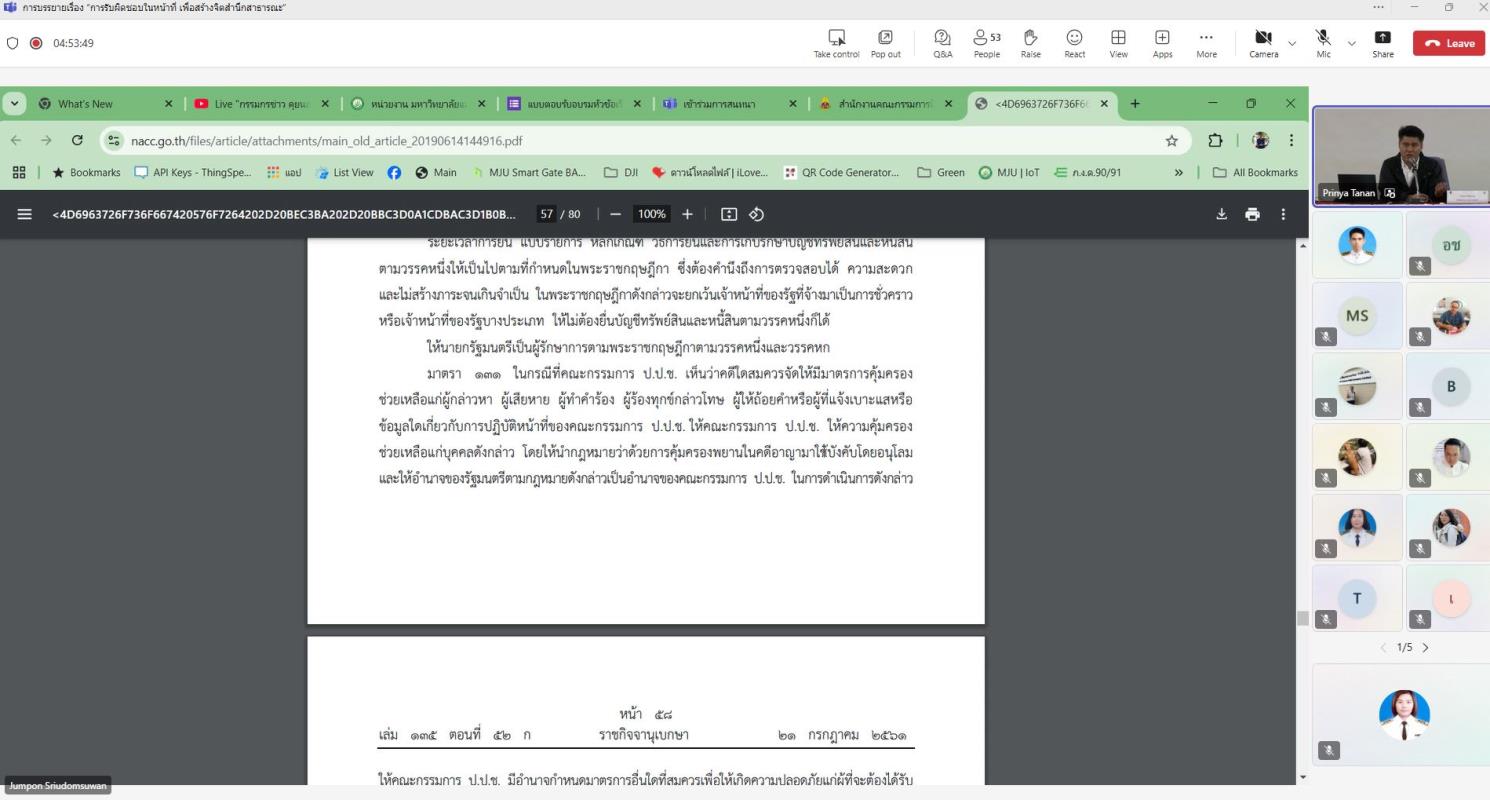Open the React emoji menu
The width and height of the screenshot is (1490, 800).
coord(1074,43)
